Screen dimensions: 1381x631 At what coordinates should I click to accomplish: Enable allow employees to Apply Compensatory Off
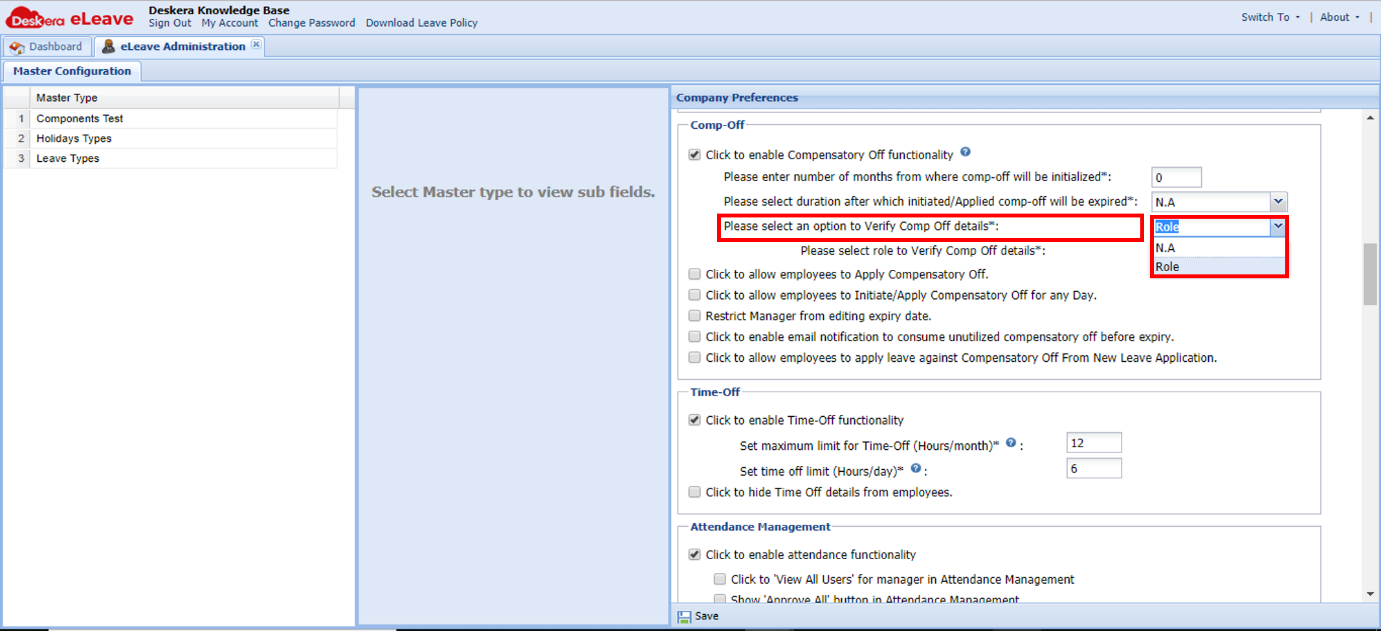pyautogui.click(x=694, y=274)
